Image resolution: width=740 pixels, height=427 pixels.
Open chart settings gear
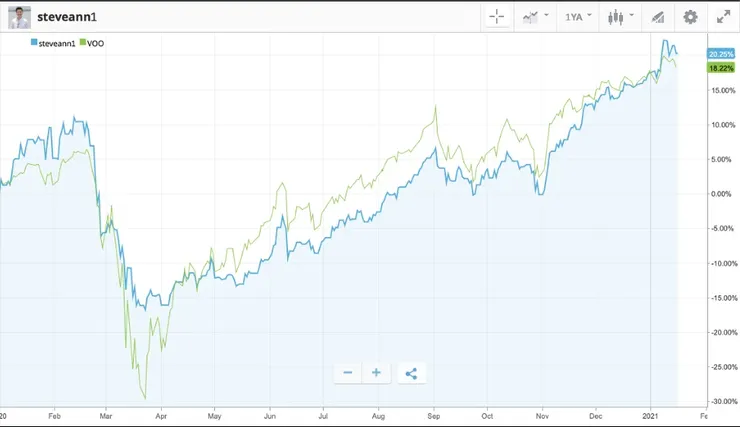(690, 17)
